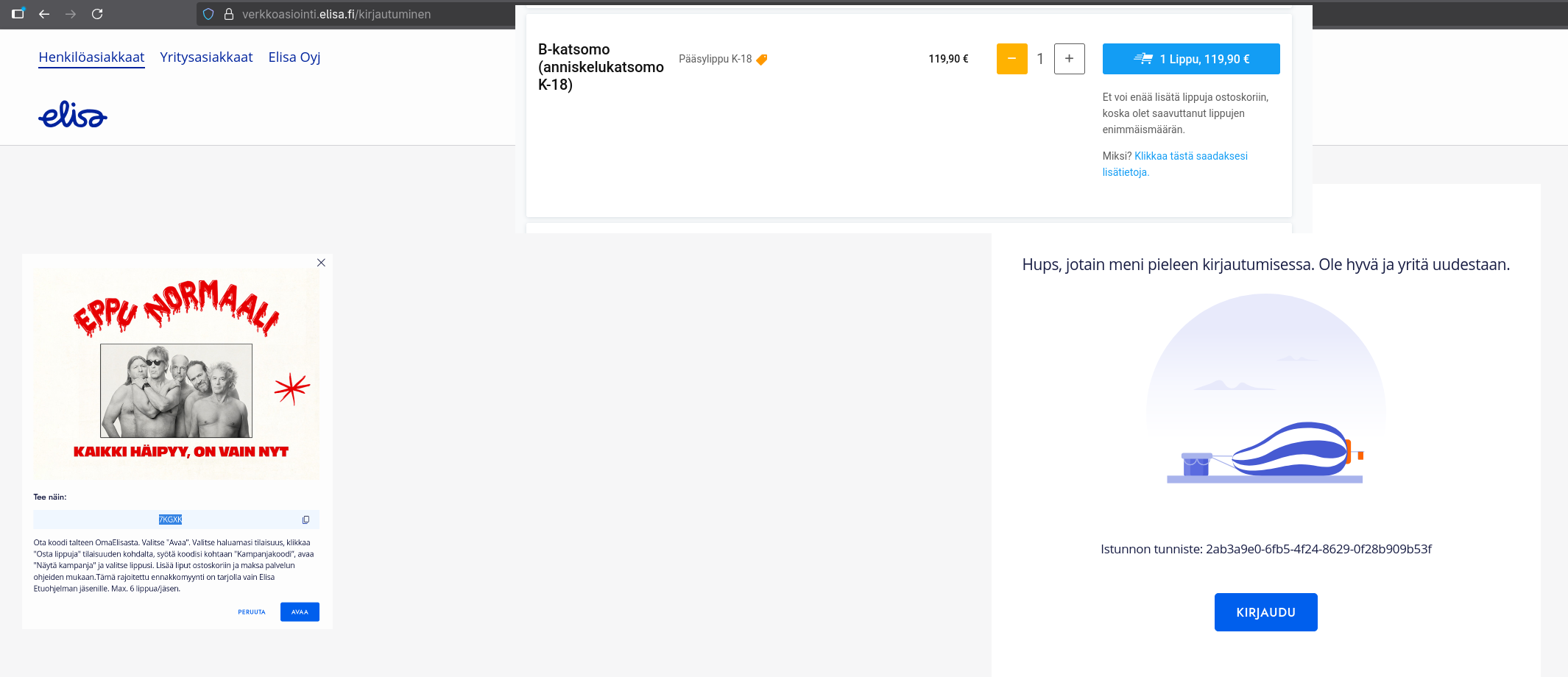Click the Hups, jotain meni pieleen error message
The width and height of the screenshot is (1568, 677).
coord(1266,265)
